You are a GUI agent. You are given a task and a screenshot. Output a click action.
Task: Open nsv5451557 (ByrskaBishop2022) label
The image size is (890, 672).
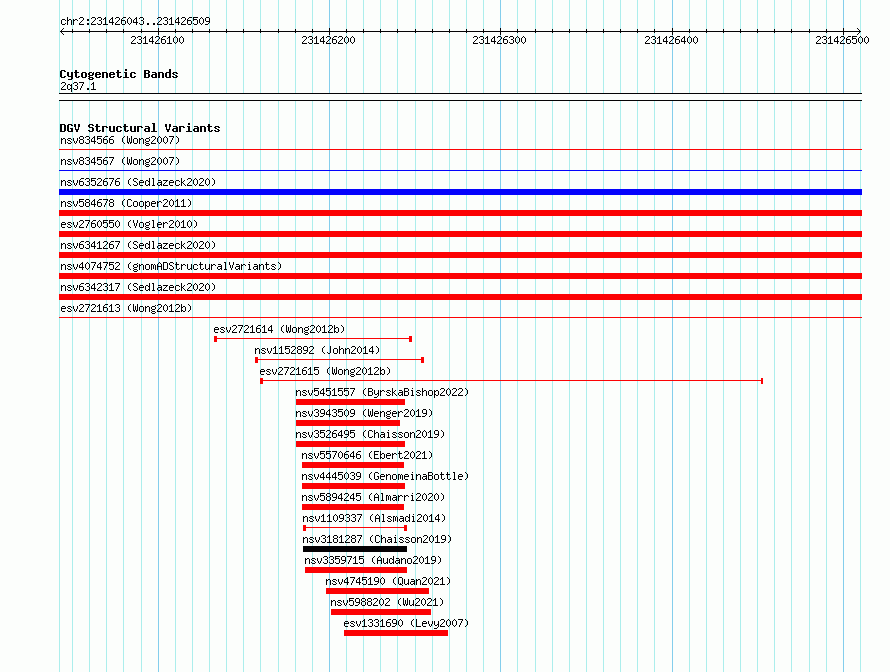[x=382, y=392]
